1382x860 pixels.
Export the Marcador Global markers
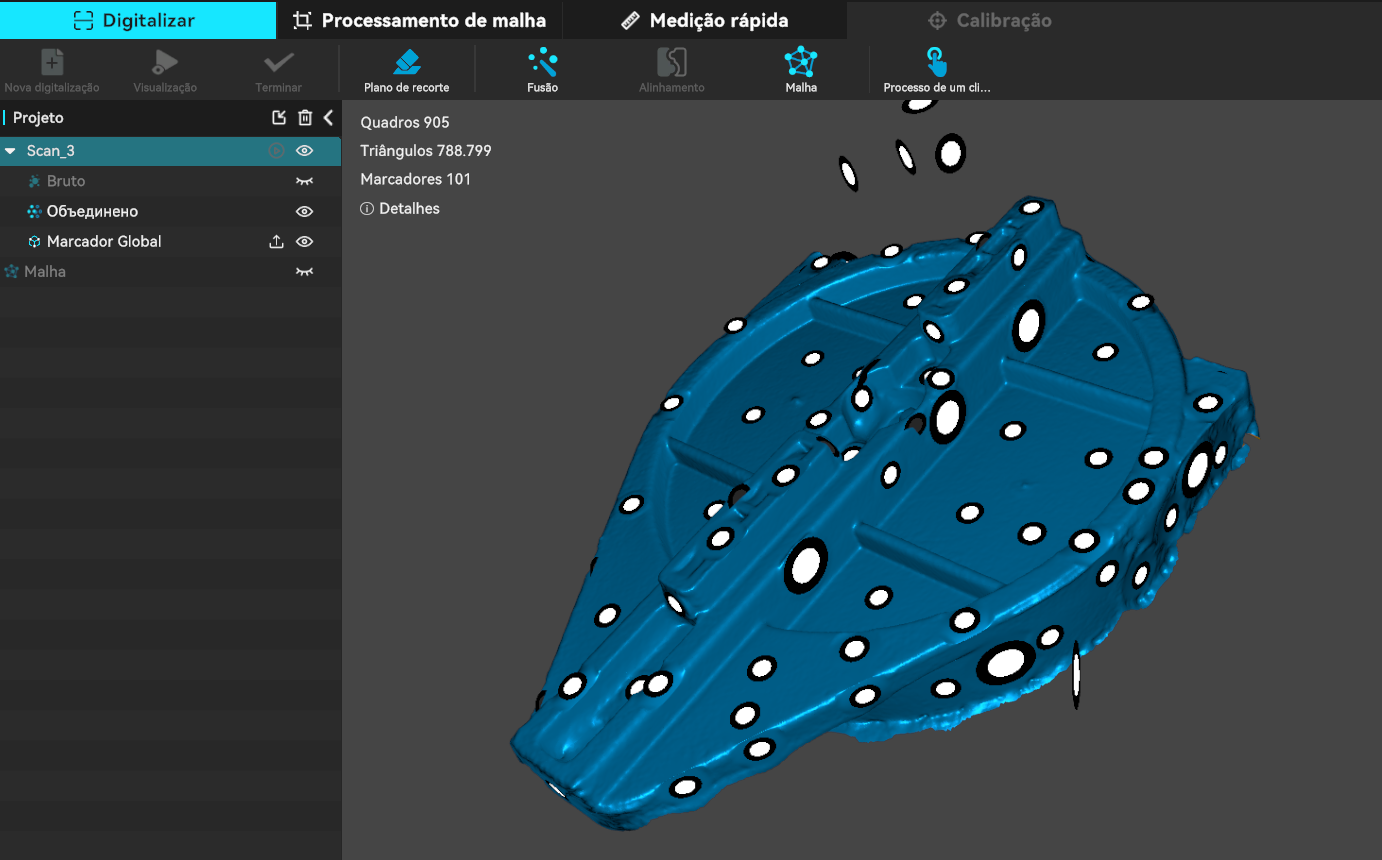(x=277, y=241)
